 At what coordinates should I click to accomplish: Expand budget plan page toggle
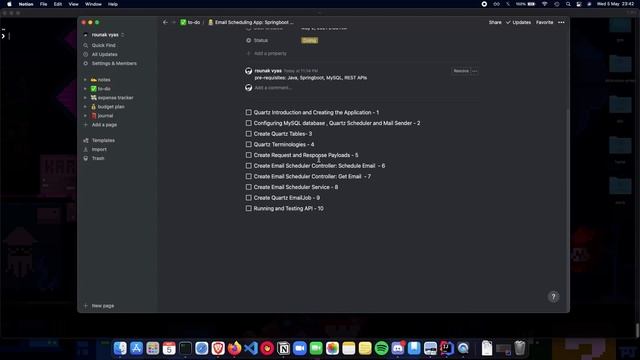click(x=85, y=107)
